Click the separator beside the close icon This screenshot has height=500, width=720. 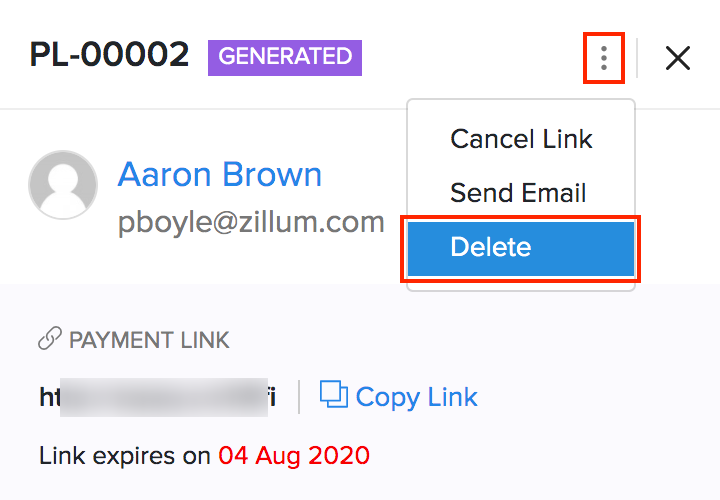coord(638,58)
